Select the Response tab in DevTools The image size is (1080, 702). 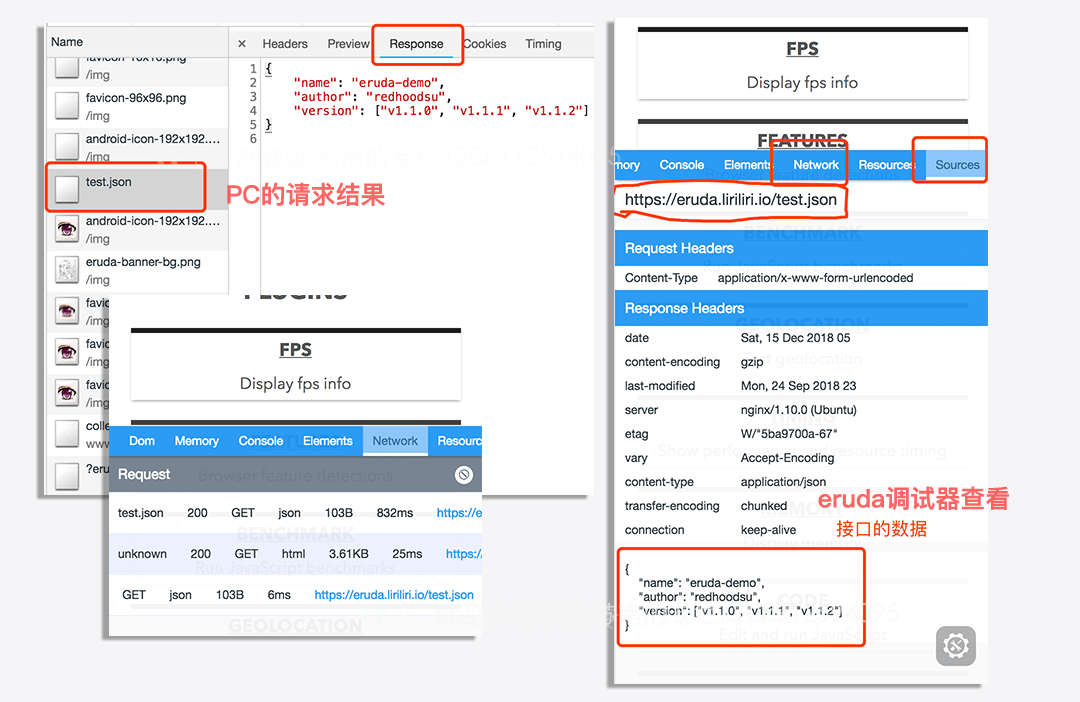click(x=416, y=44)
